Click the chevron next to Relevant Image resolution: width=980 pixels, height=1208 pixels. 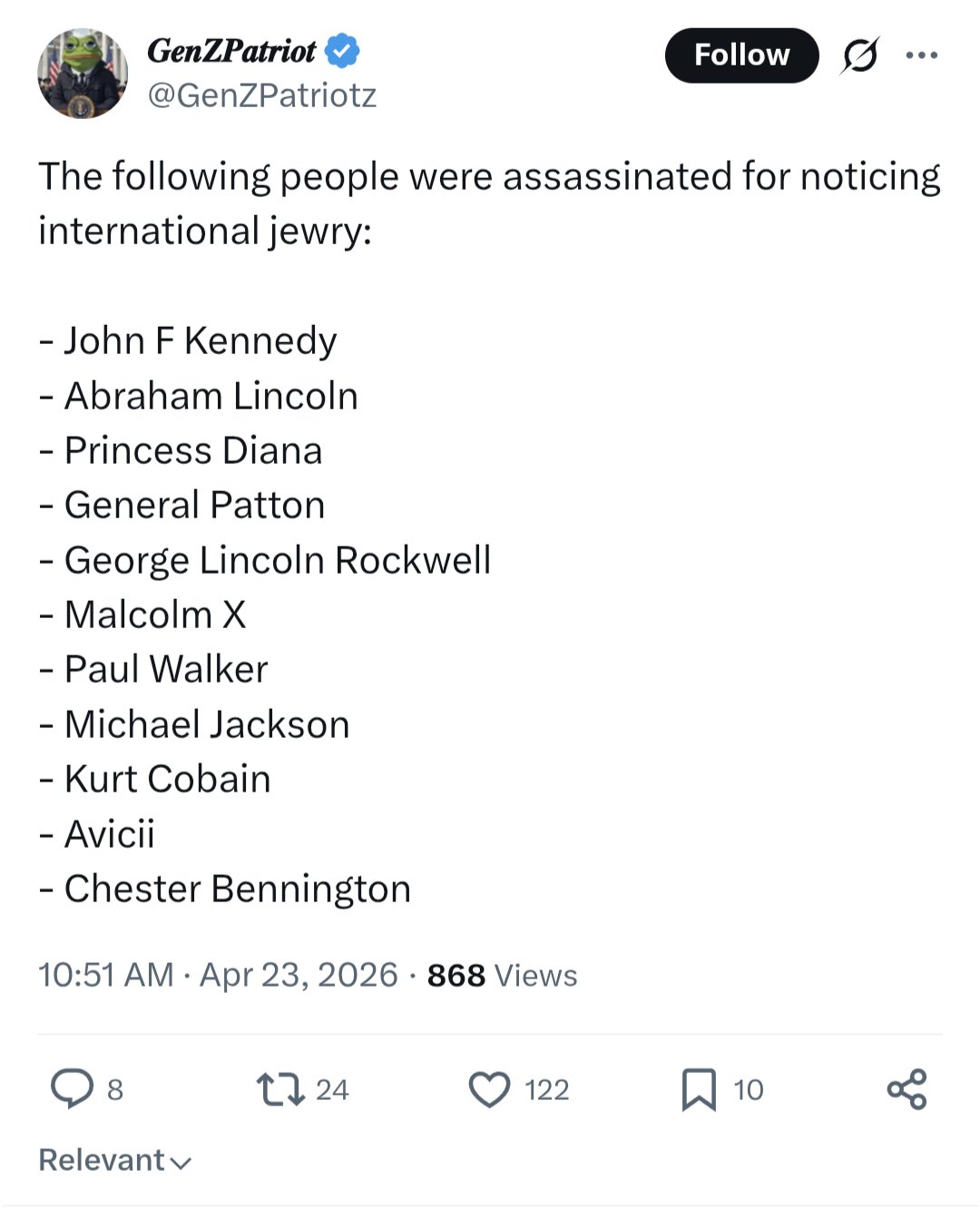181,1163
